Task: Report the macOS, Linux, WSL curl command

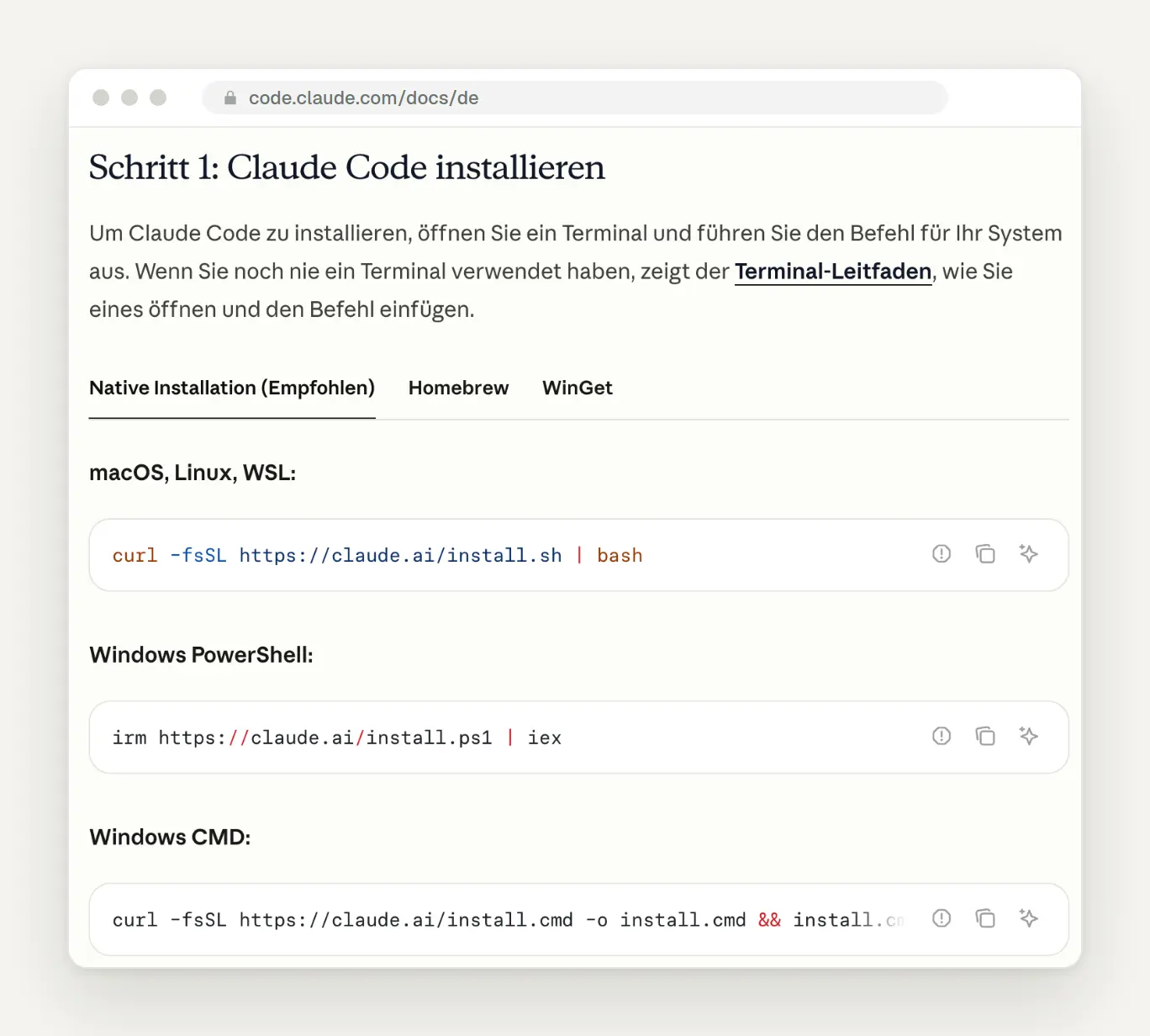Action: pos(942,554)
